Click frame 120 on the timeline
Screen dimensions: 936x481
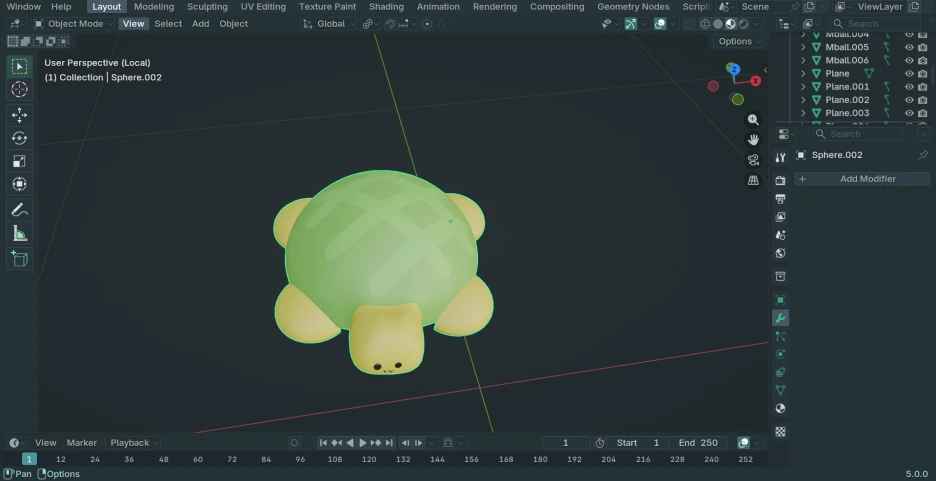[x=369, y=459]
